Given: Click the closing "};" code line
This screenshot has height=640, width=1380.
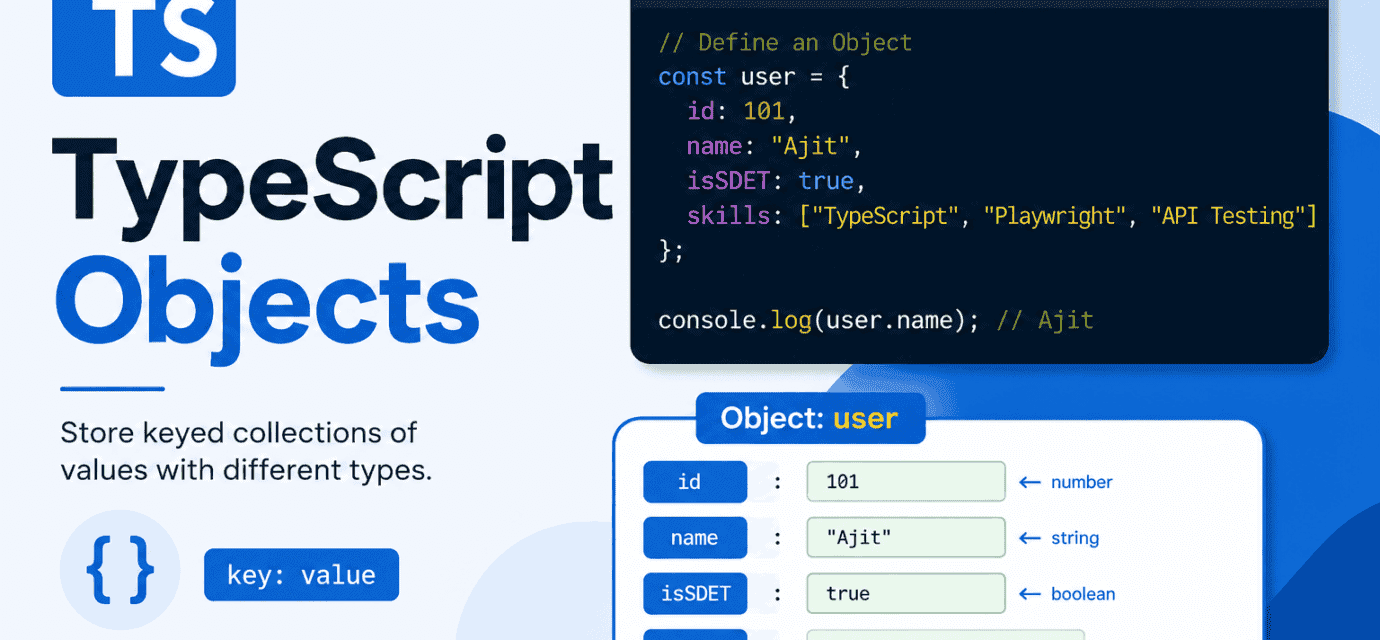Looking at the screenshot, I should 671,251.
